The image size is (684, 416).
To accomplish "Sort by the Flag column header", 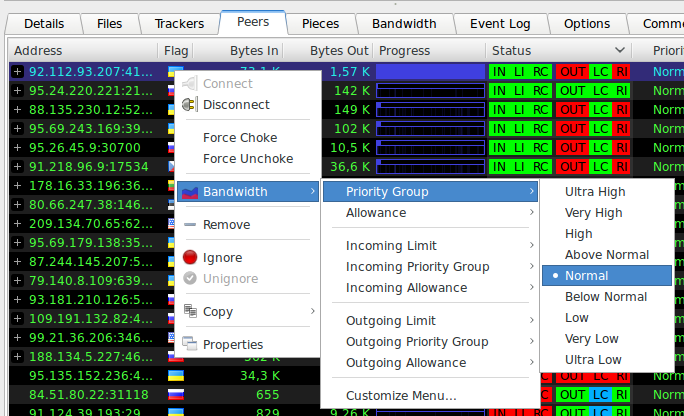I will pos(176,51).
